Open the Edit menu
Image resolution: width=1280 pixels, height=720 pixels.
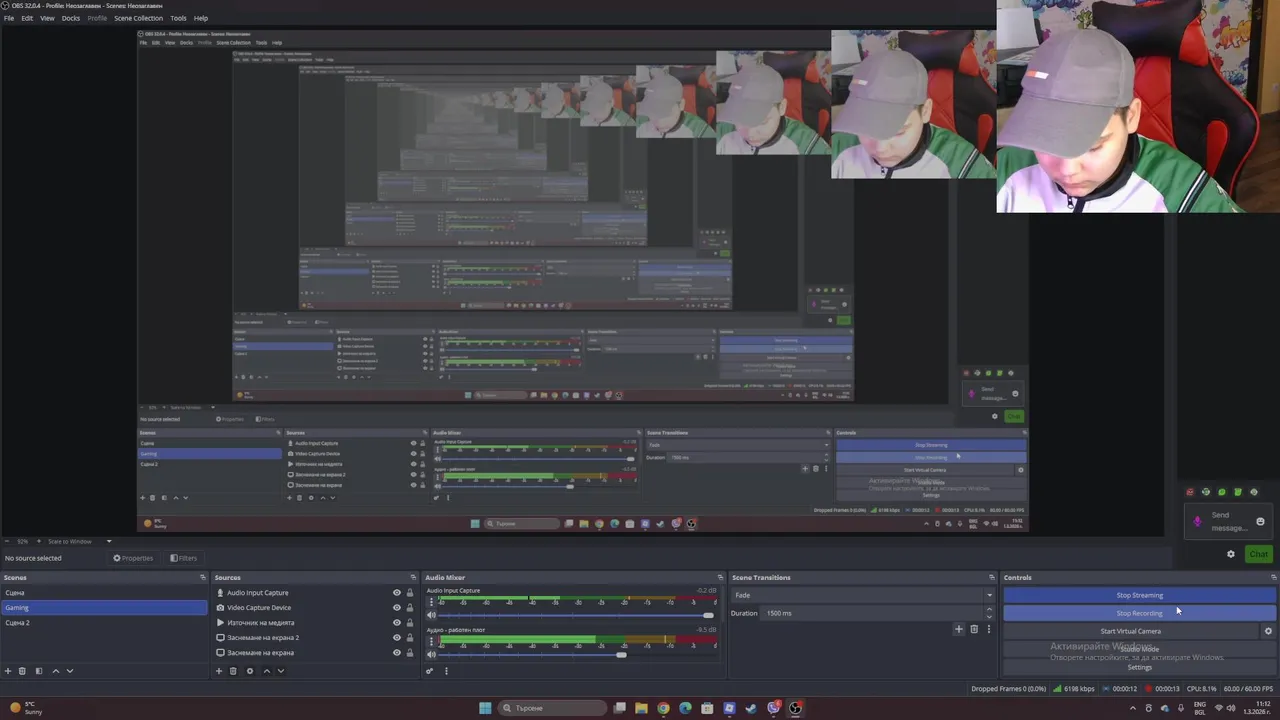point(27,18)
